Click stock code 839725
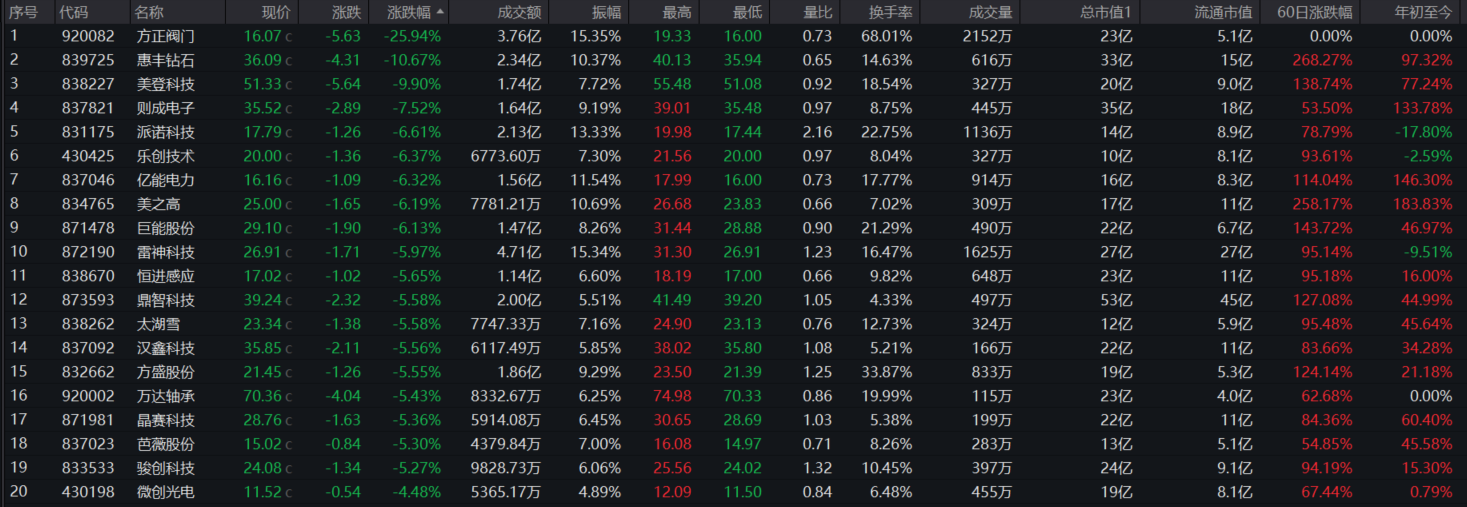Screen dimensions: 1467x507 pyautogui.click(x=88, y=60)
